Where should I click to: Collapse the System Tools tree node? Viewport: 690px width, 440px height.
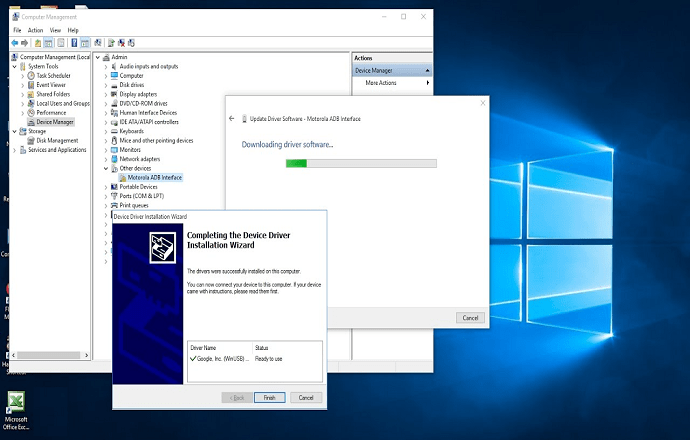pyautogui.click(x=15, y=66)
